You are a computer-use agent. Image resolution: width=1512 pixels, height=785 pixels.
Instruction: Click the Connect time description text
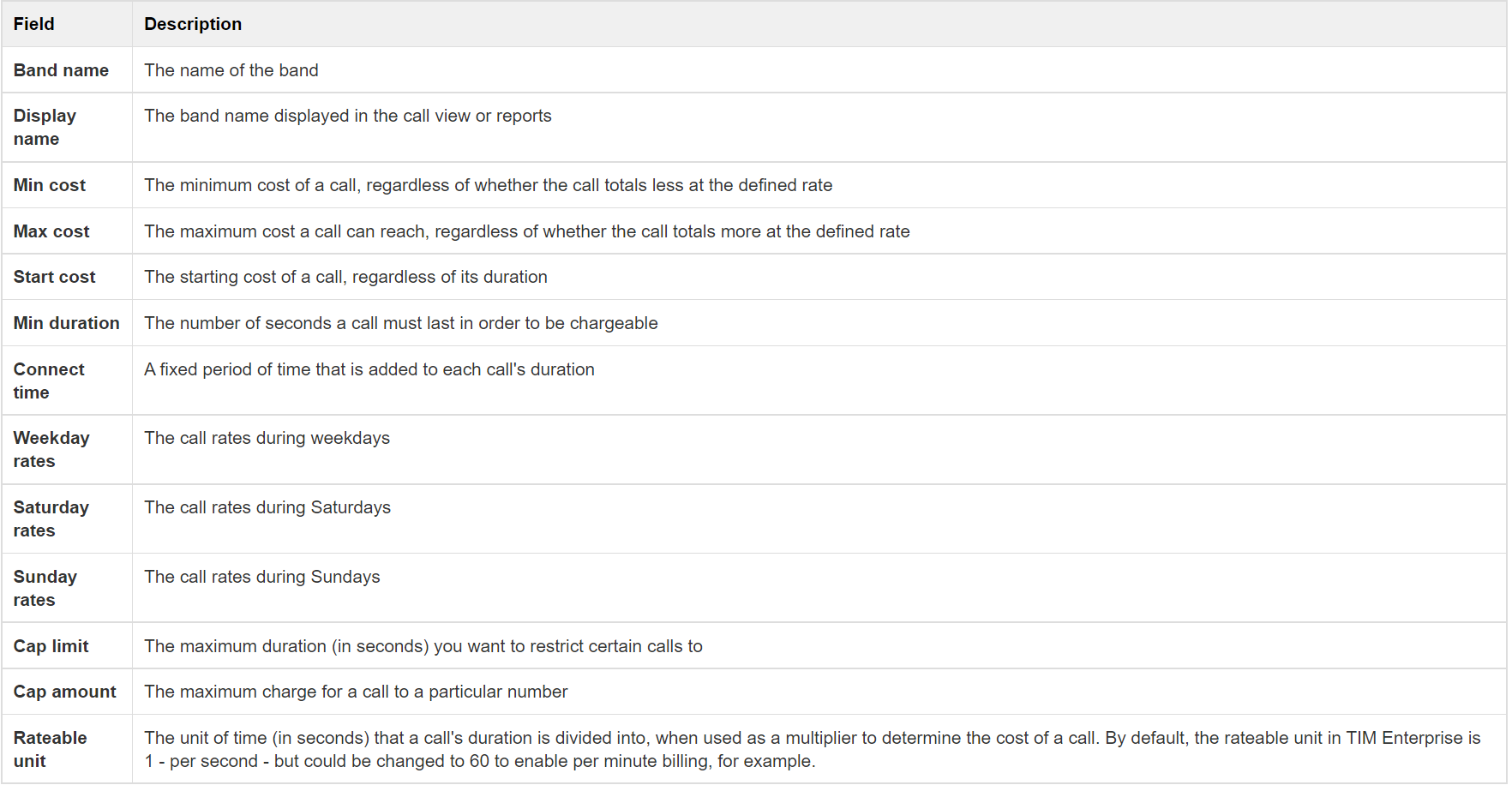pyautogui.click(x=369, y=369)
